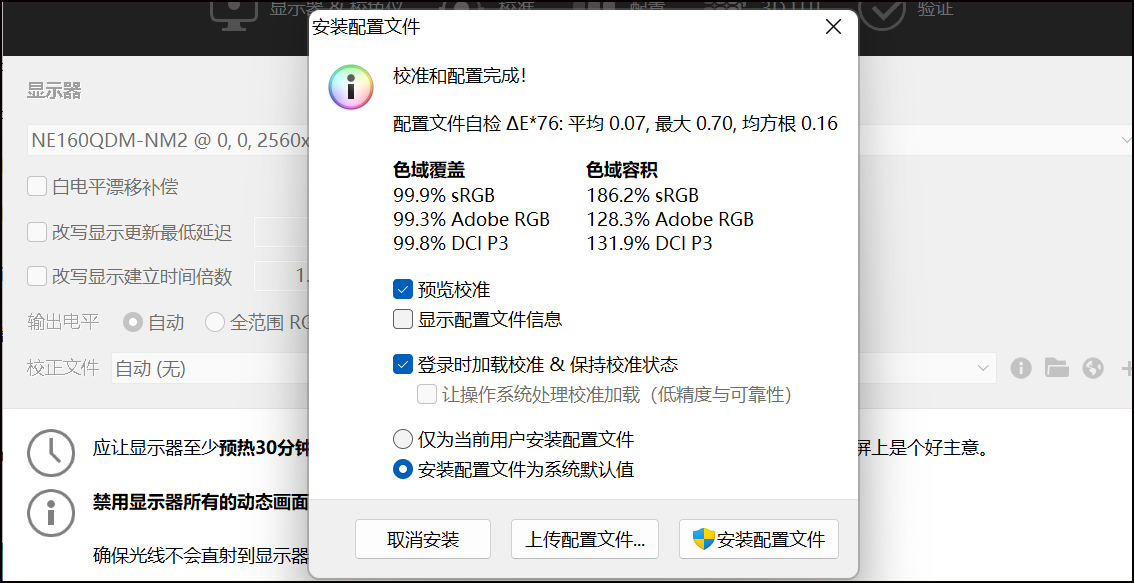Image resolution: width=1134 pixels, height=583 pixels.
Task: Toggle the 预览校准 checkbox
Action: click(403, 290)
